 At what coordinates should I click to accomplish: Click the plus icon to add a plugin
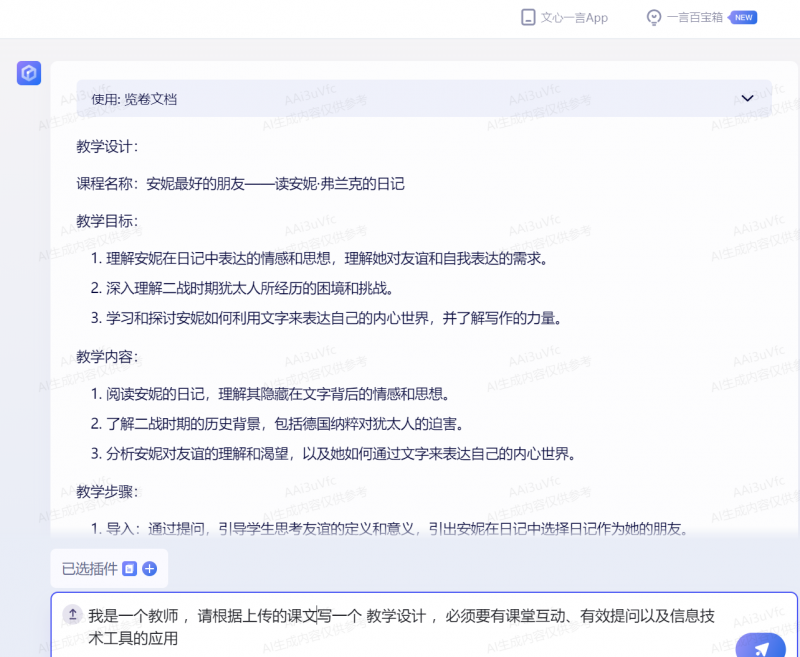click(149, 568)
